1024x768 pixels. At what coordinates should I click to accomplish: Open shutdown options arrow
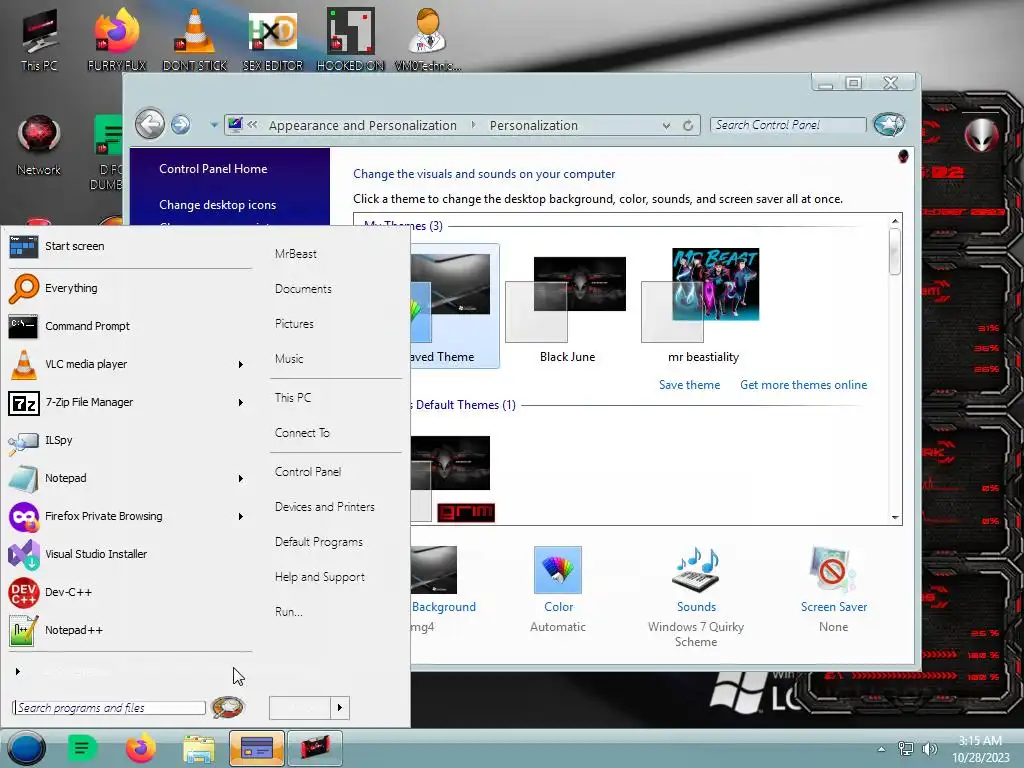click(340, 707)
